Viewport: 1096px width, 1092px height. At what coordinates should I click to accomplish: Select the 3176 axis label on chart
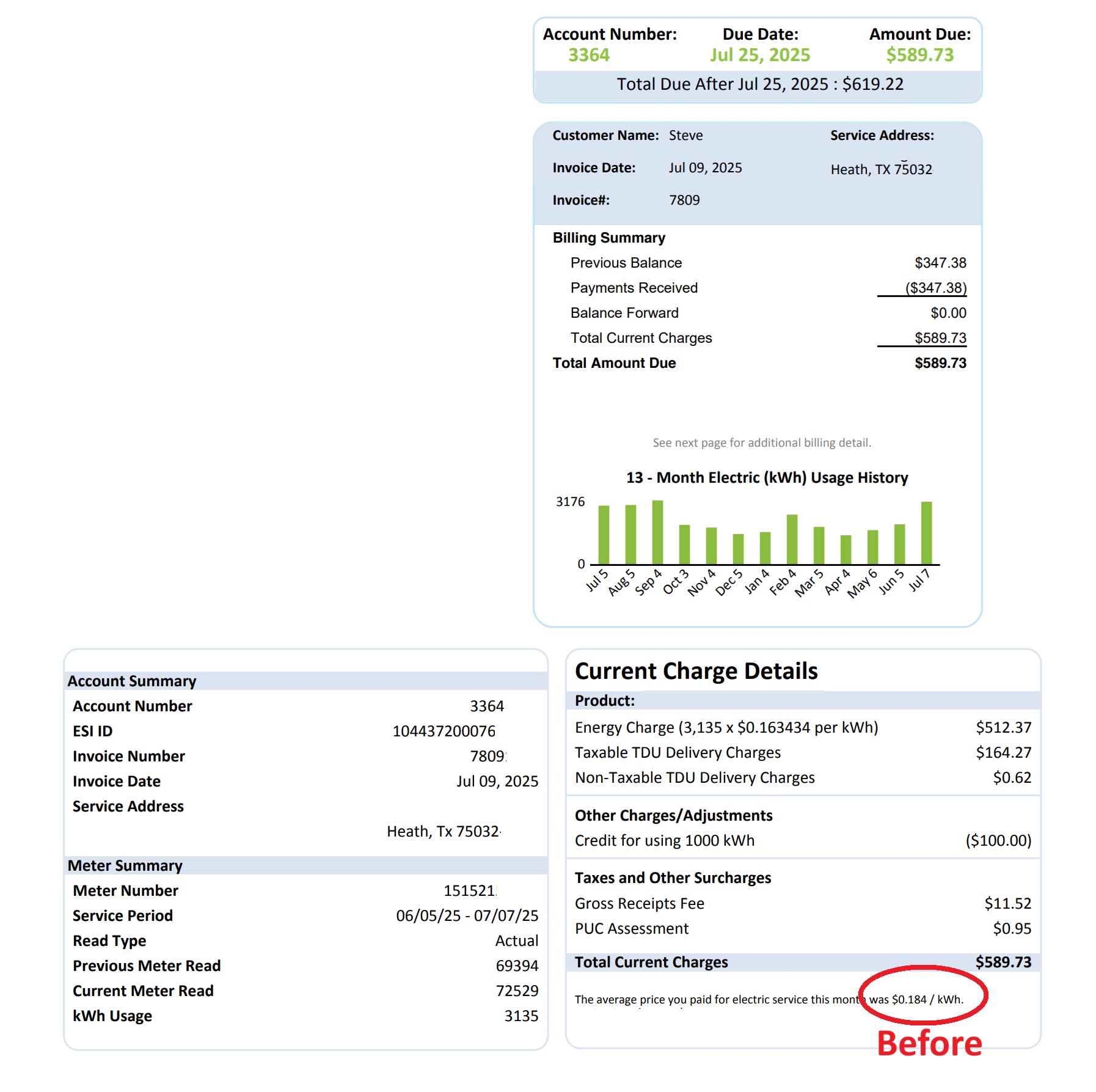(x=570, y=502)
